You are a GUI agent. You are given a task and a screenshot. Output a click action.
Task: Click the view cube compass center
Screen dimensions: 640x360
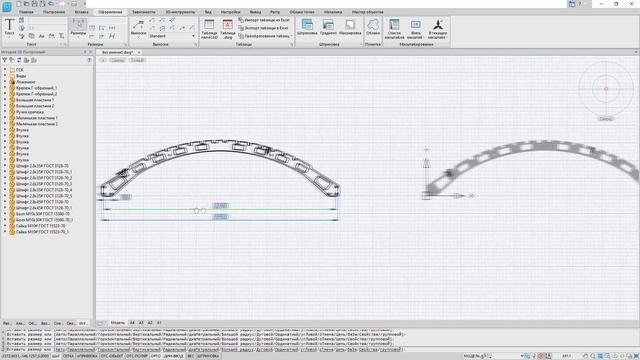[606, 89]
